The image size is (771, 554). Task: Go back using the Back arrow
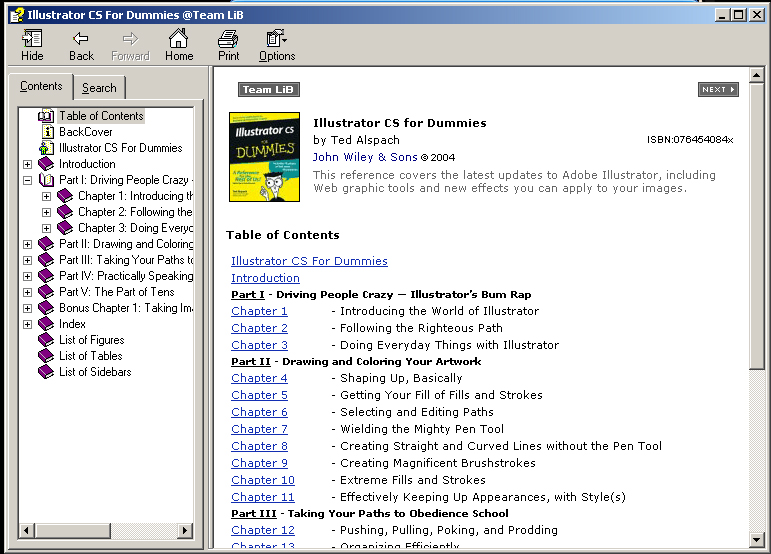click(x=81, y=45)
